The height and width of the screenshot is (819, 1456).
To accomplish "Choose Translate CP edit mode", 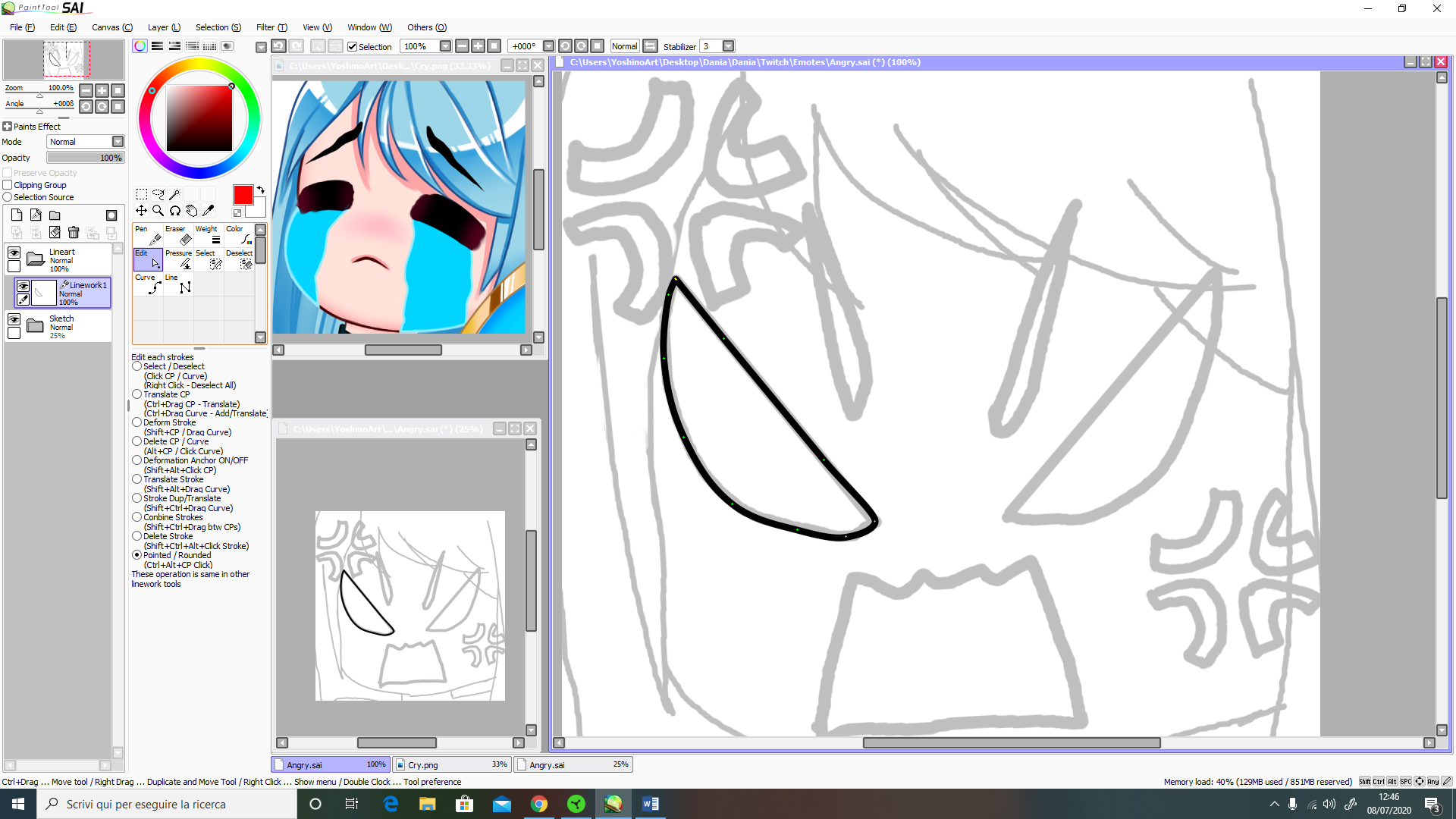I will click(x=136, y=394).
